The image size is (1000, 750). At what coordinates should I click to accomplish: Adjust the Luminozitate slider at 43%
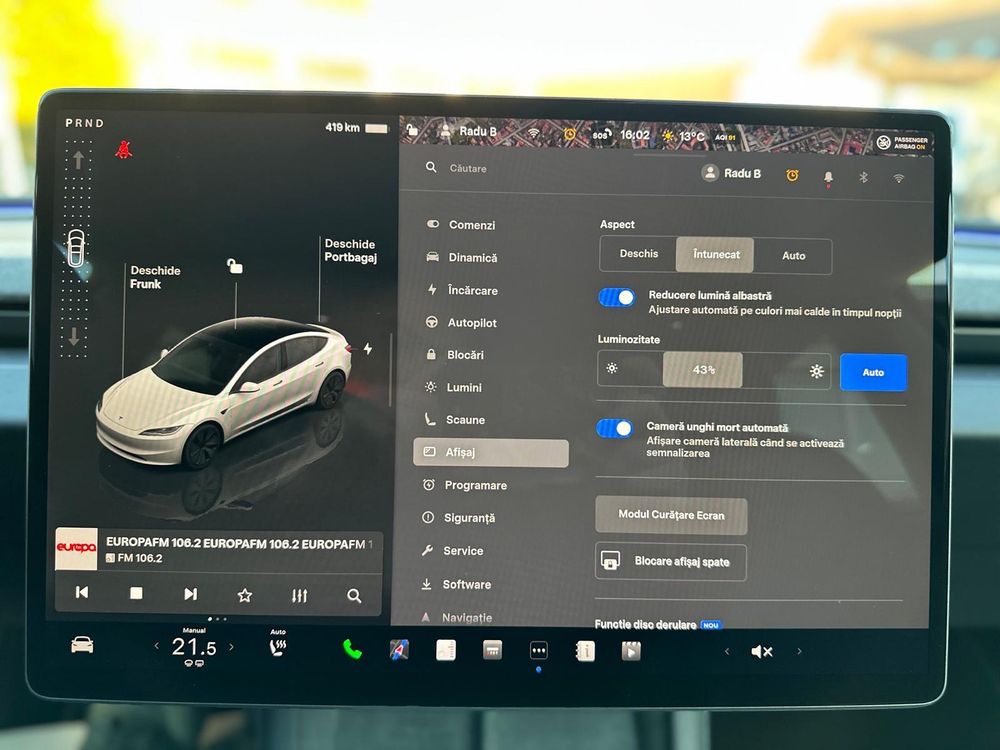[x=703, y=370]
